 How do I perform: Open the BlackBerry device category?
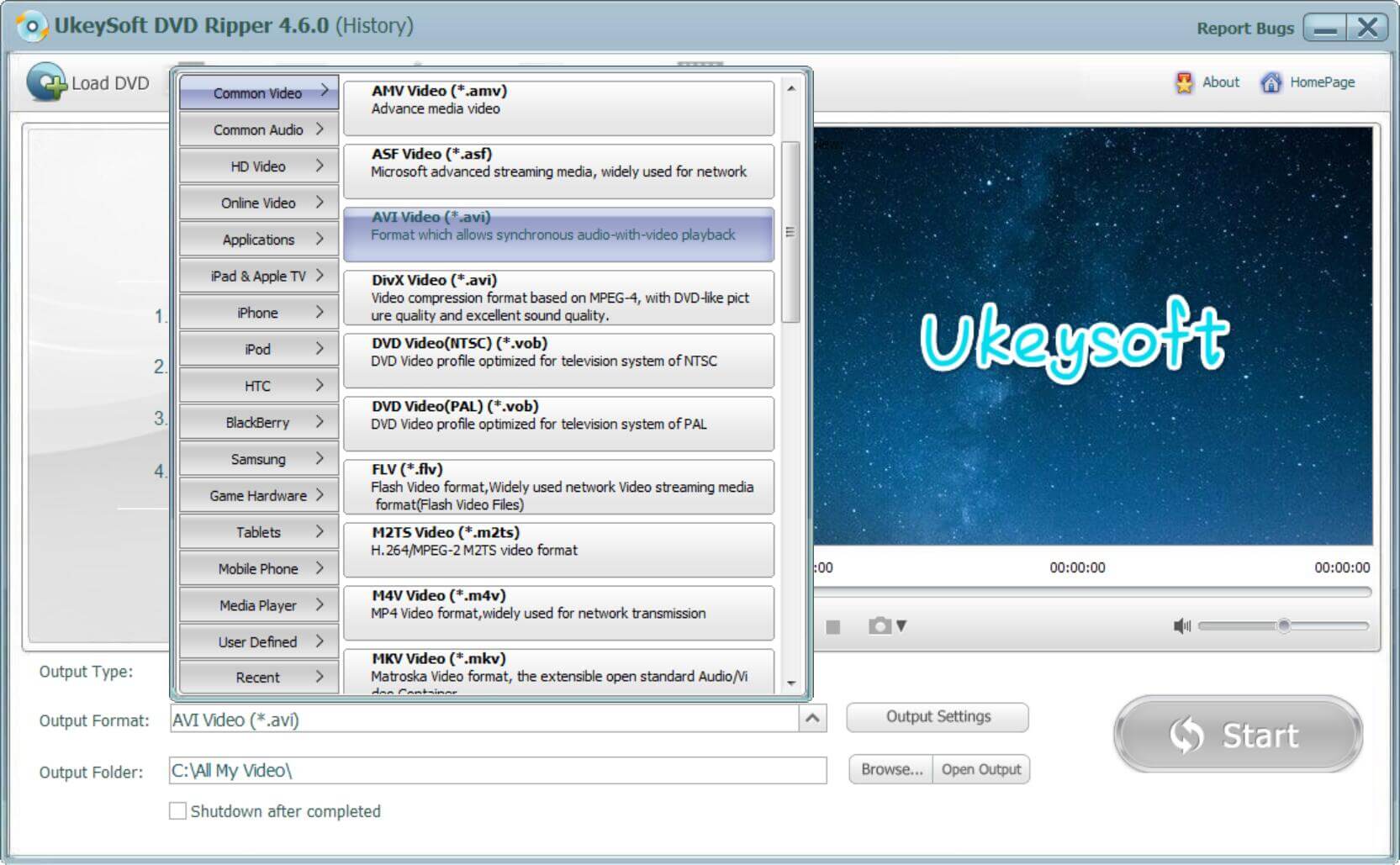point(259,422)
